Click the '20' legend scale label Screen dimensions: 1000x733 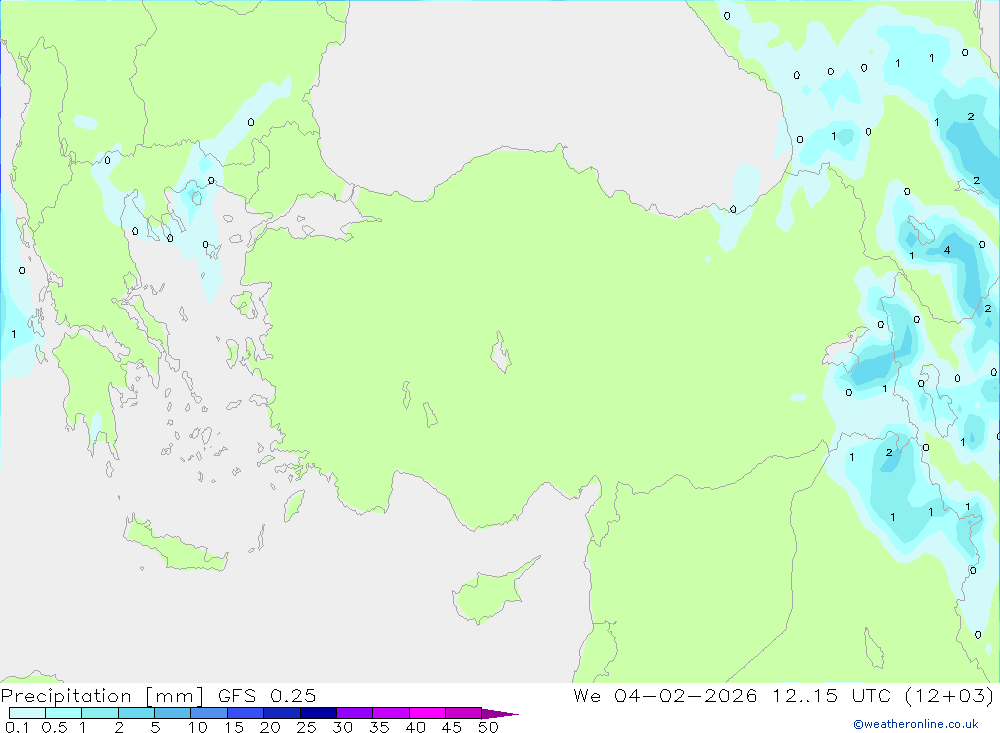[x=270, y=727]
